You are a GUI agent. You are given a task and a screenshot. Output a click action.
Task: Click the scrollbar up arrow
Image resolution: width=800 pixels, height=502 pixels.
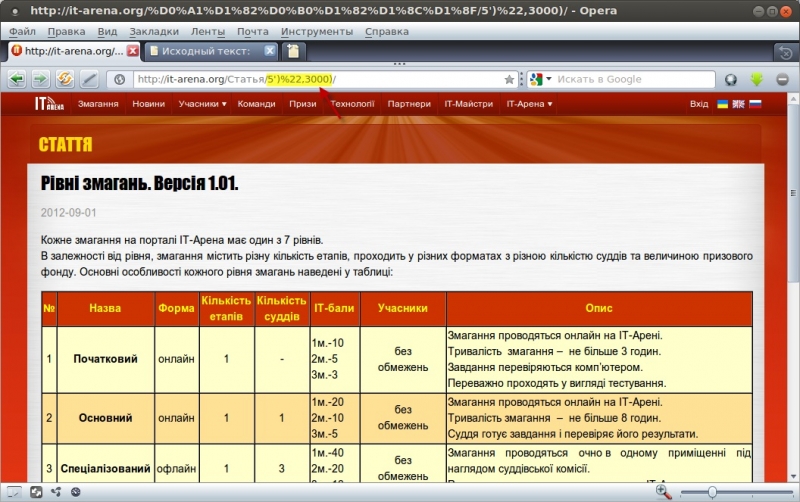click(793, 97)
